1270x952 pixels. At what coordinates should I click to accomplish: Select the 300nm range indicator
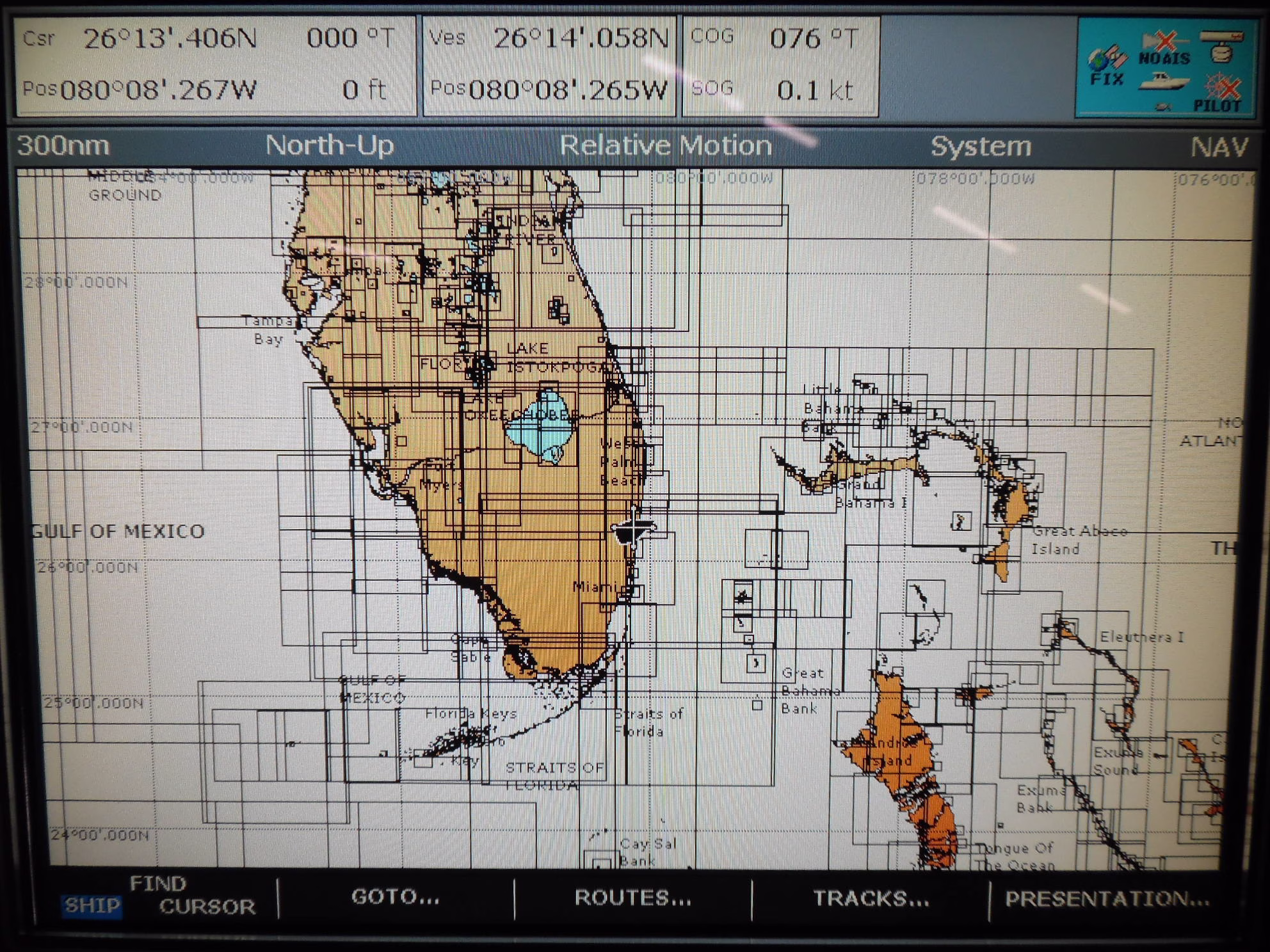coord(63,146)
